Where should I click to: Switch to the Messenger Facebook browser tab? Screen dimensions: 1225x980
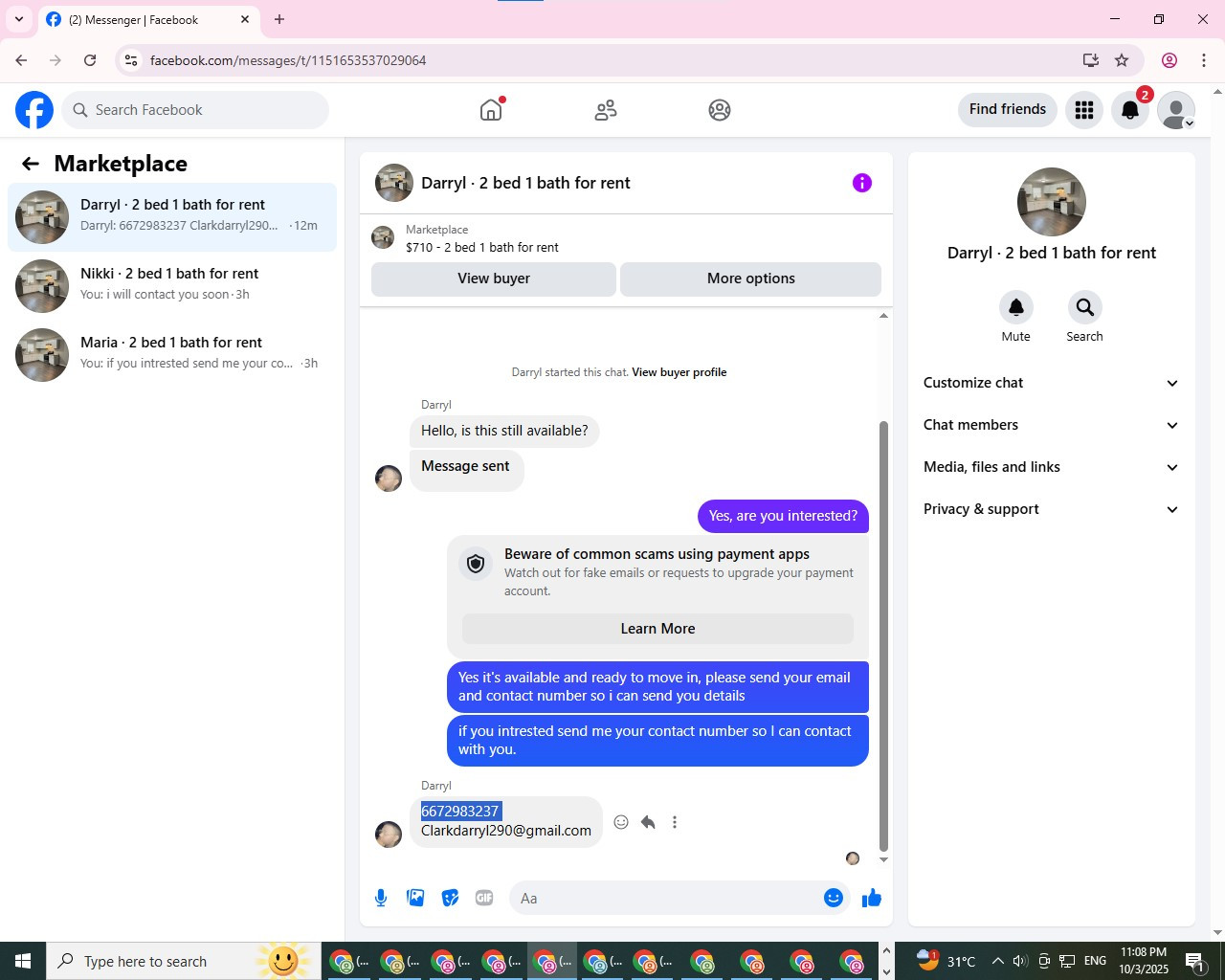click(148, 20)
